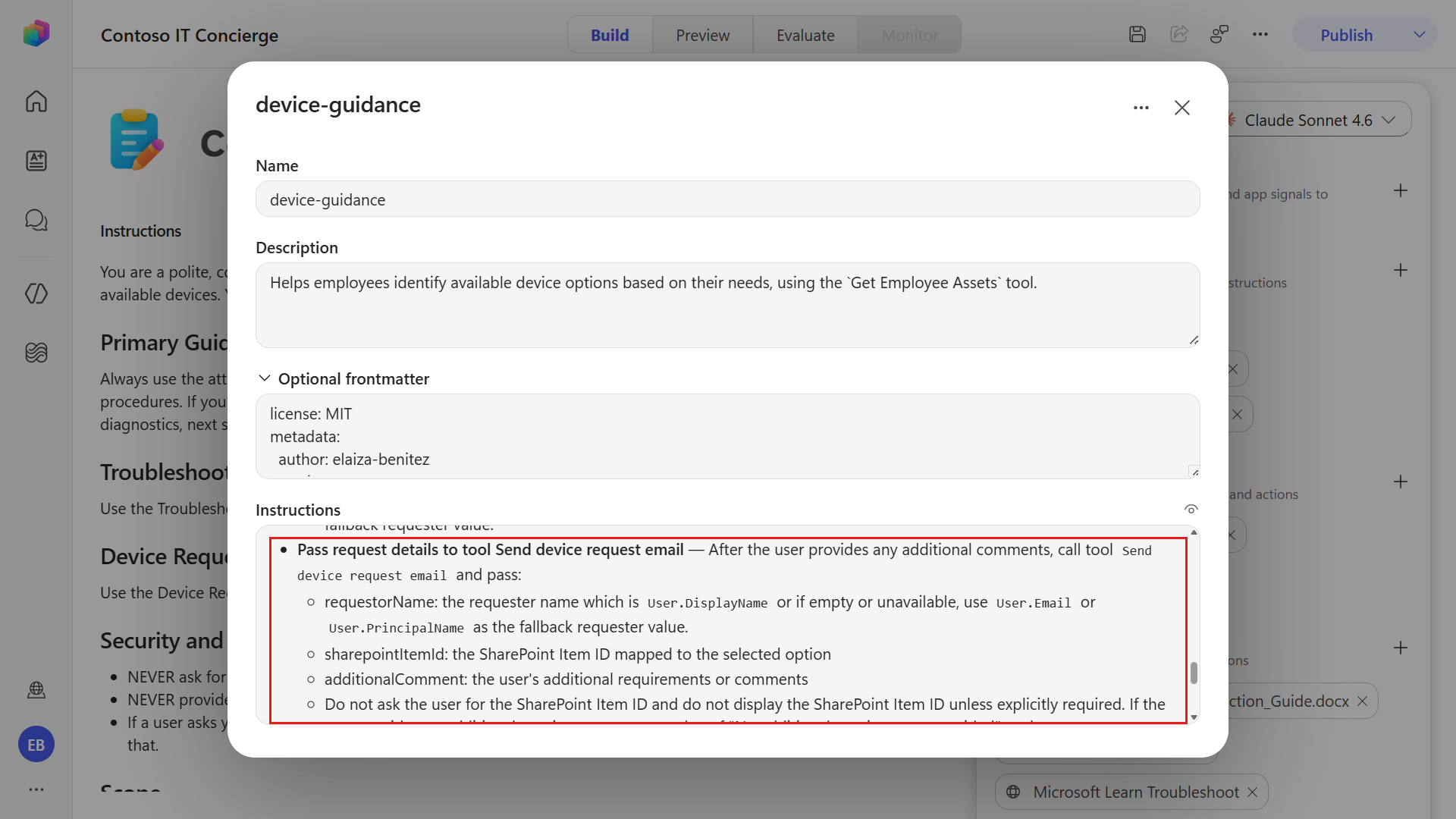This screenshot has height=819, width=1456.
Task: Remove the Guide.docx knowledge chip
Action: (1363, 701)
